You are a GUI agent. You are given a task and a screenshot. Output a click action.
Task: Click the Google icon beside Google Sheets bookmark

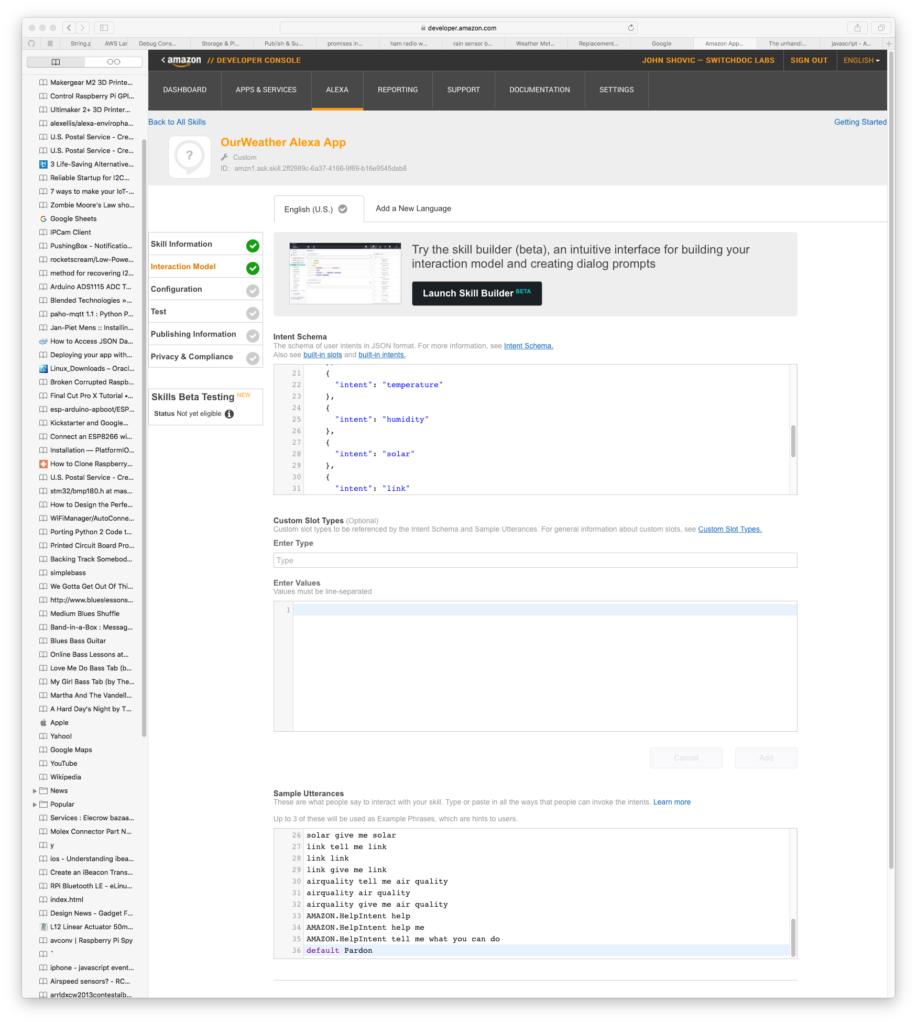click(43, 219)
